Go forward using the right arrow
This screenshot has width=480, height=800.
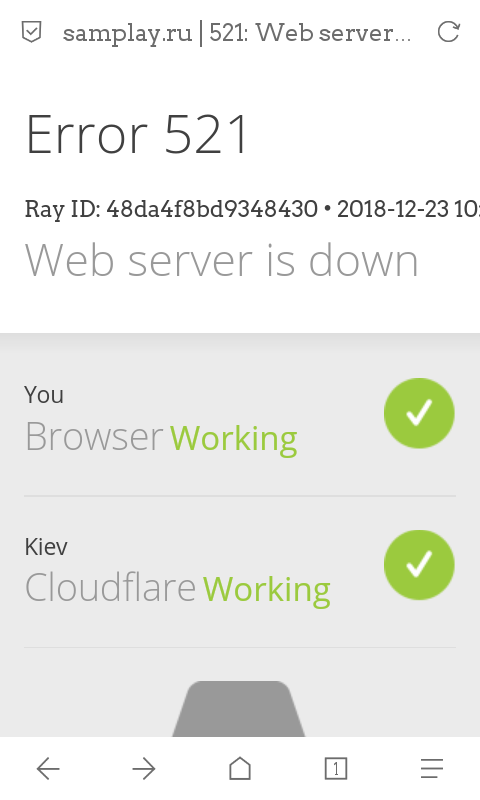144,768
